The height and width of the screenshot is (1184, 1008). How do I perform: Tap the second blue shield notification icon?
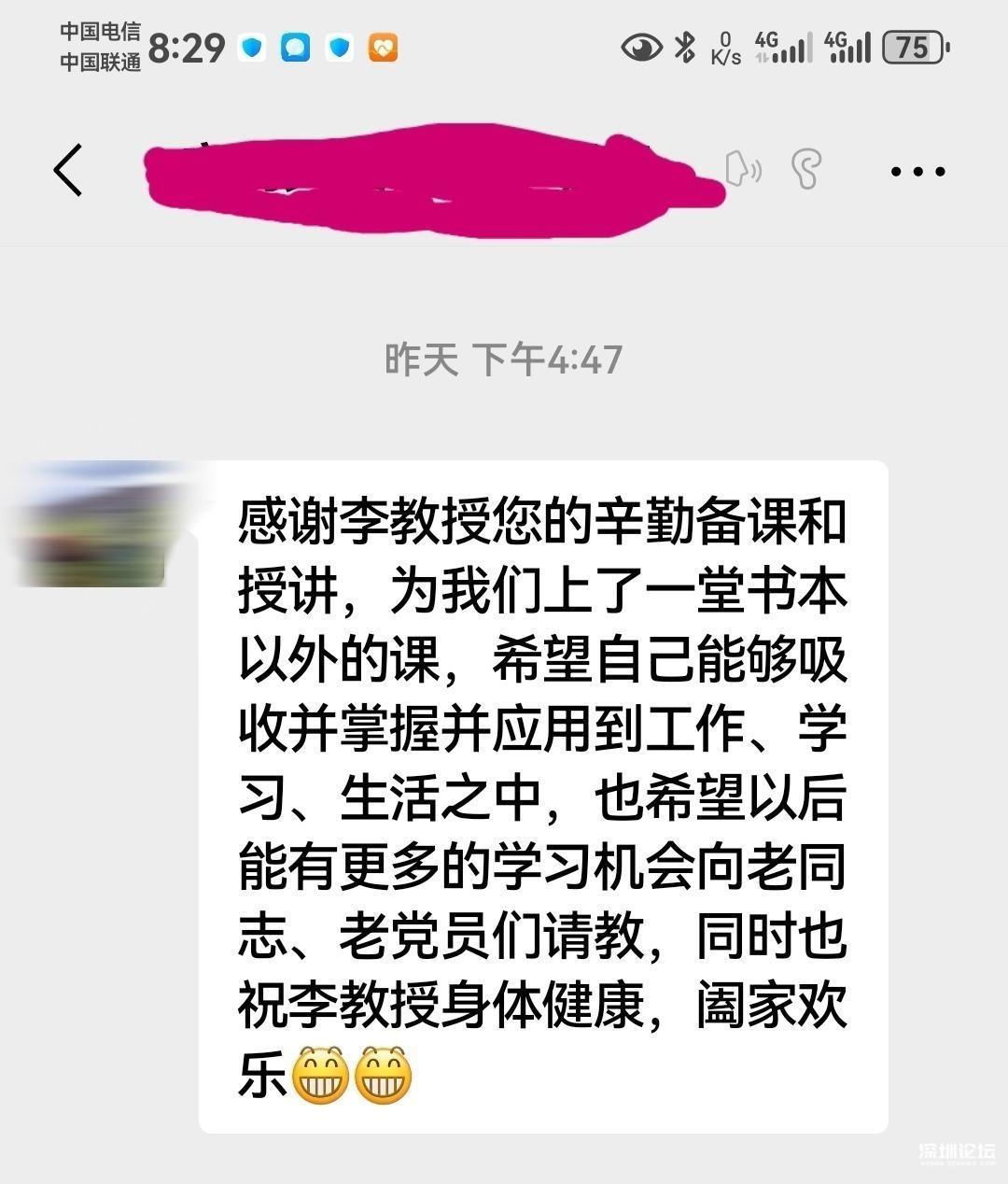340,47
